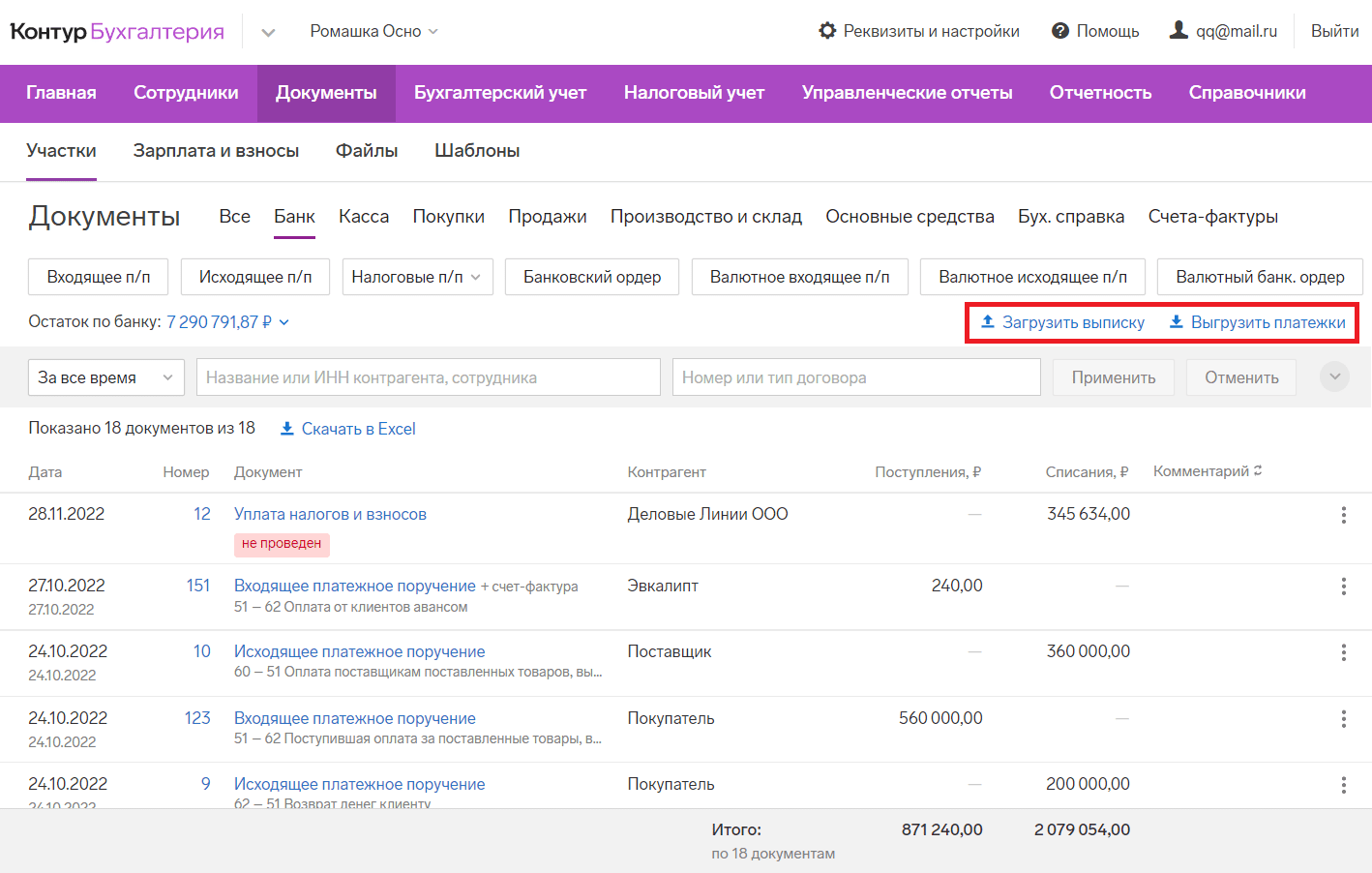Open the Отчетность menu section
Image resolution: width=1372 pixels, height=873 pixels.
click(x=1100, y=93)
